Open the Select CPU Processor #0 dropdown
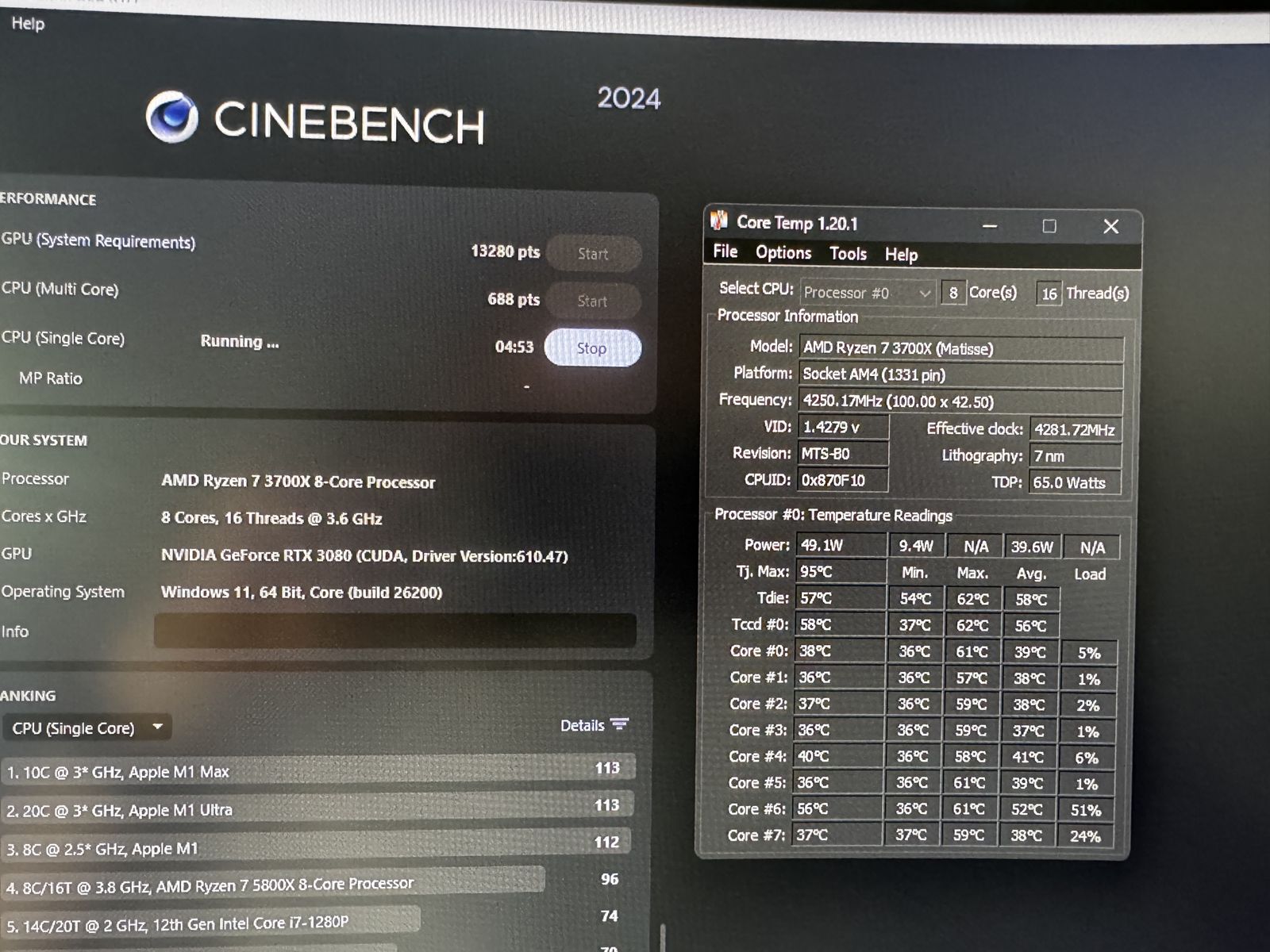This screenshot has height=952, width=1270. coord(868,293)
